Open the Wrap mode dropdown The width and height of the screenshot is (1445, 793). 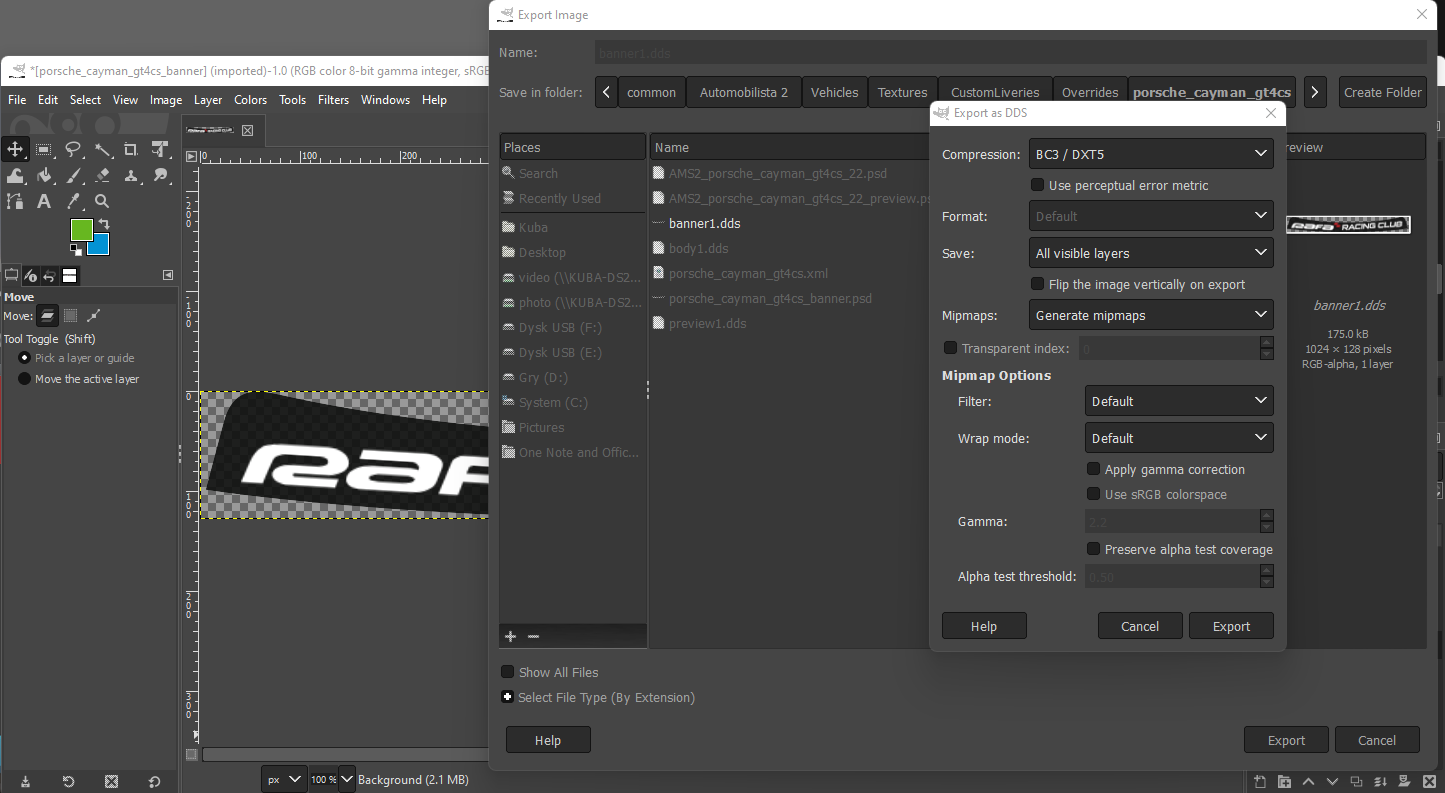pos(1179,438)
